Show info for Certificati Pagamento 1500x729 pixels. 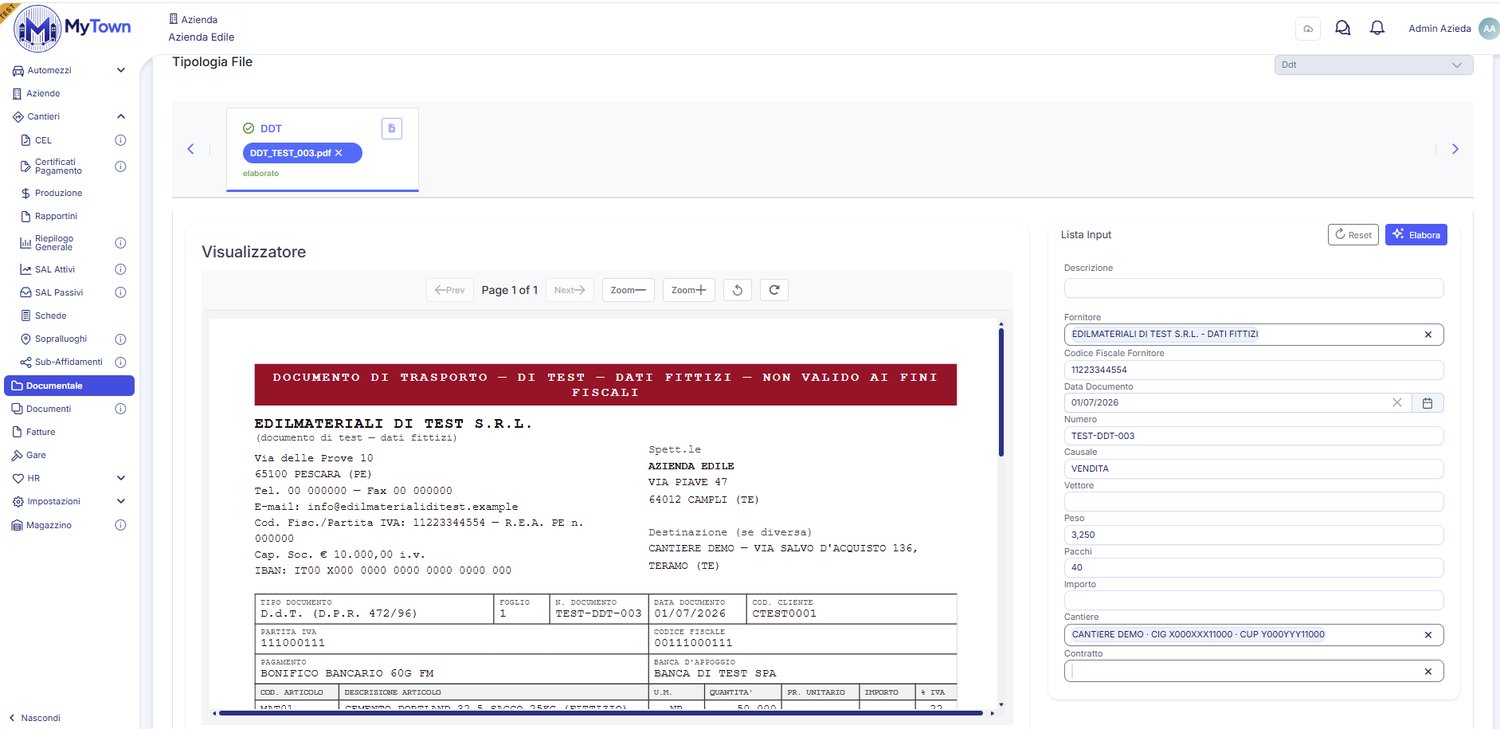(120, 166)
